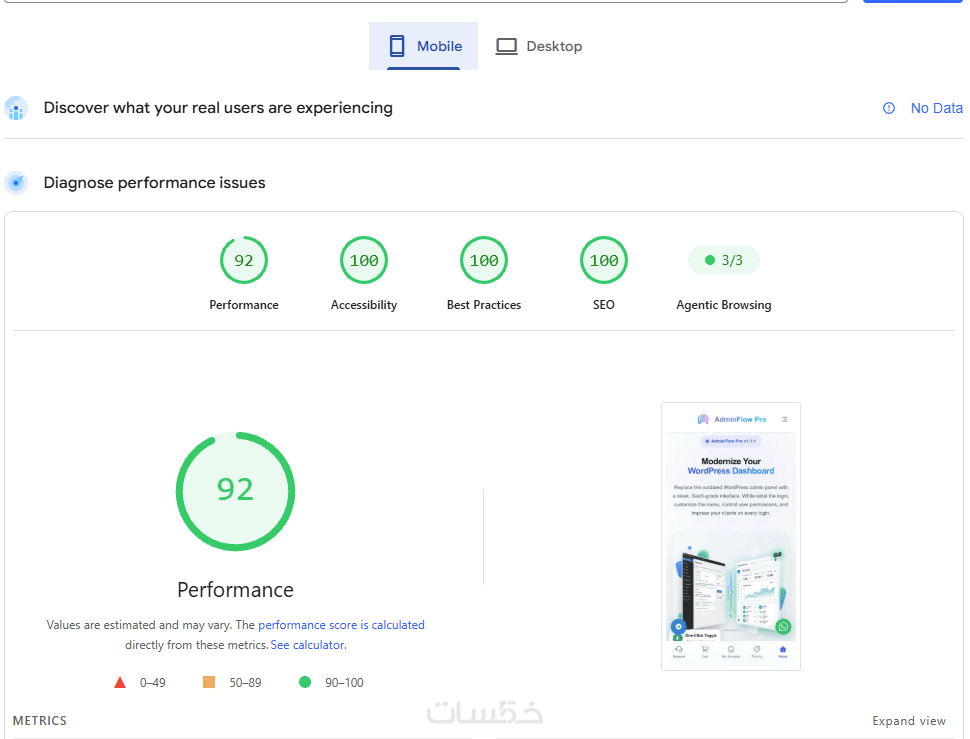
Task: Click the orange square 50–89 legend icon
Action: pyautogui.click(x=209, y=682)
